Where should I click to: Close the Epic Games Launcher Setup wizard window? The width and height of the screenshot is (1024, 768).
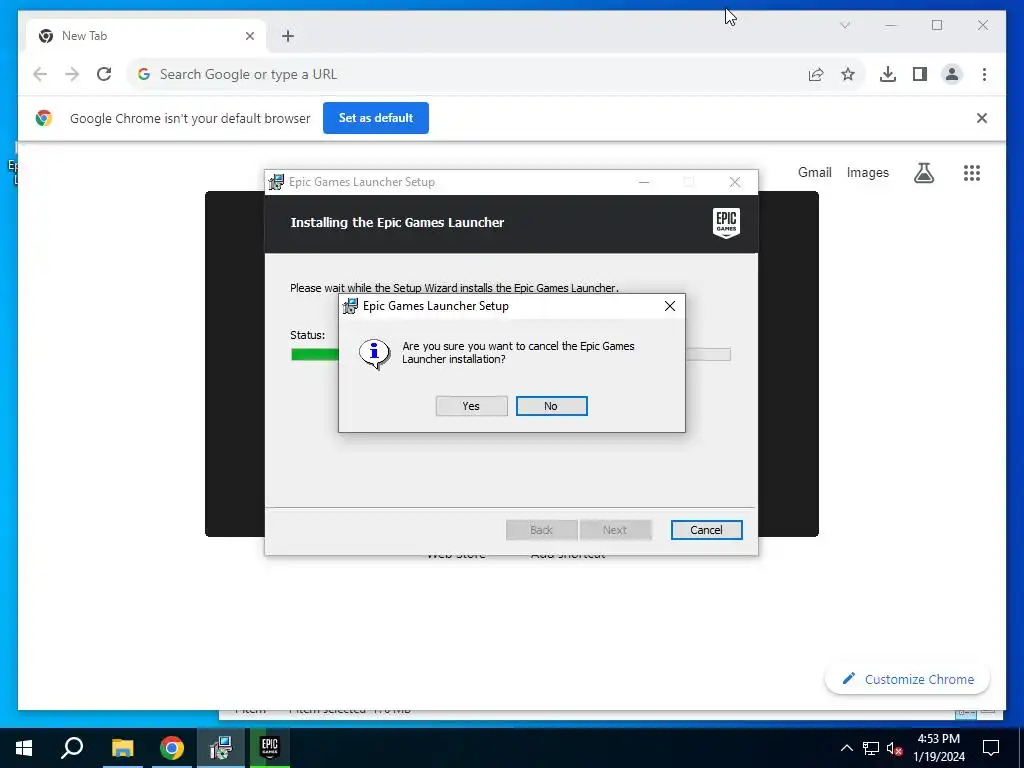click(735, 182)
